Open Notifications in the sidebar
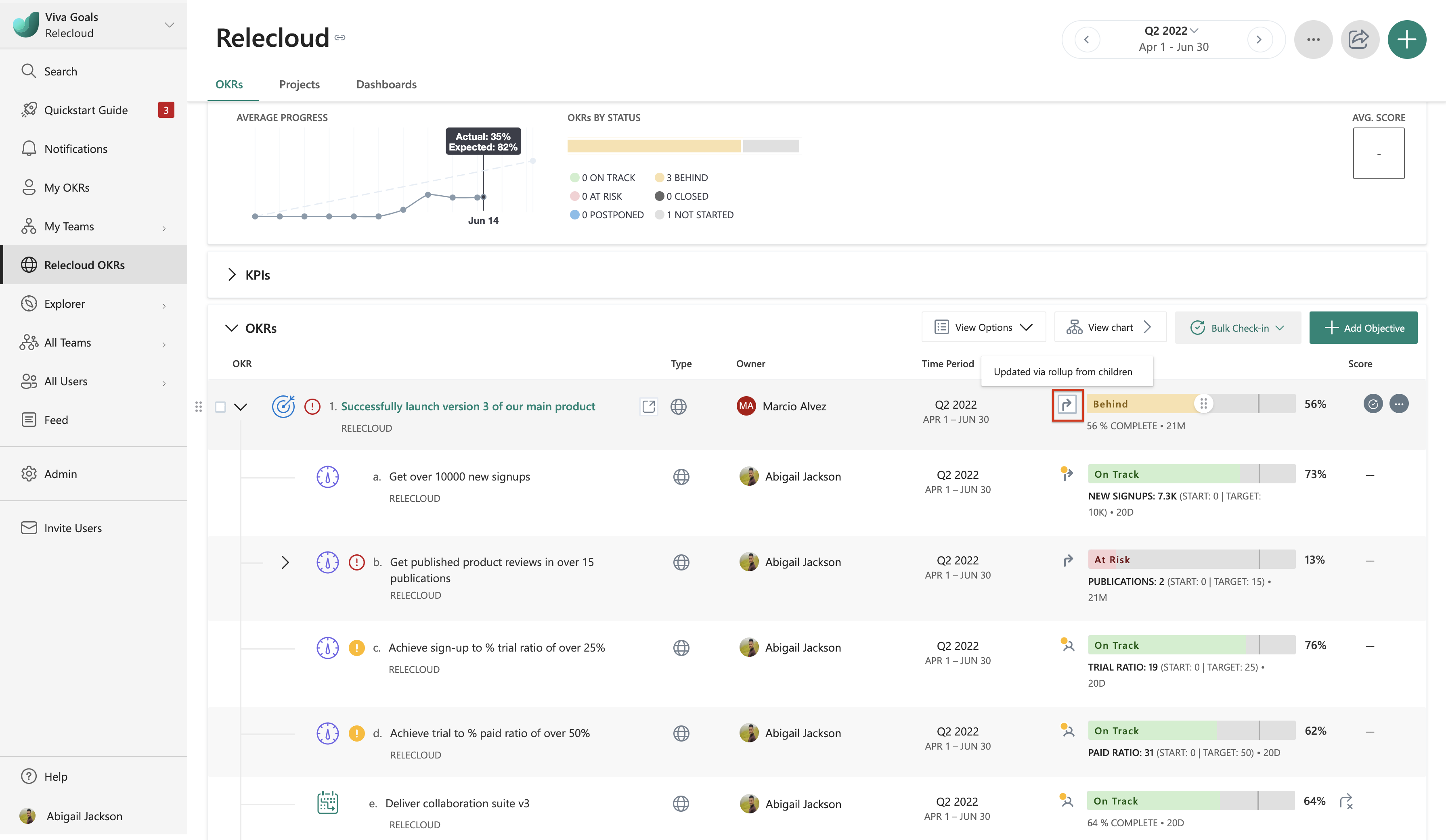This screenshot has height=840, width=1446. click(76, 149)
